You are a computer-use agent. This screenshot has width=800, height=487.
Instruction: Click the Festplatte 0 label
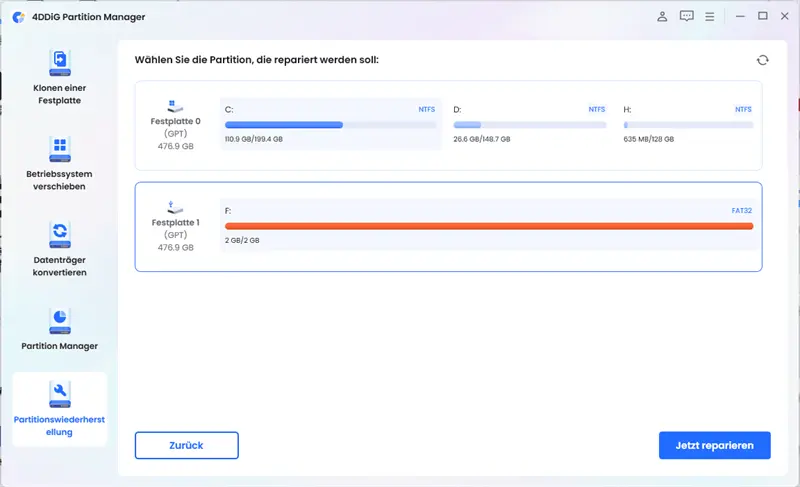(x=176, y=121)
